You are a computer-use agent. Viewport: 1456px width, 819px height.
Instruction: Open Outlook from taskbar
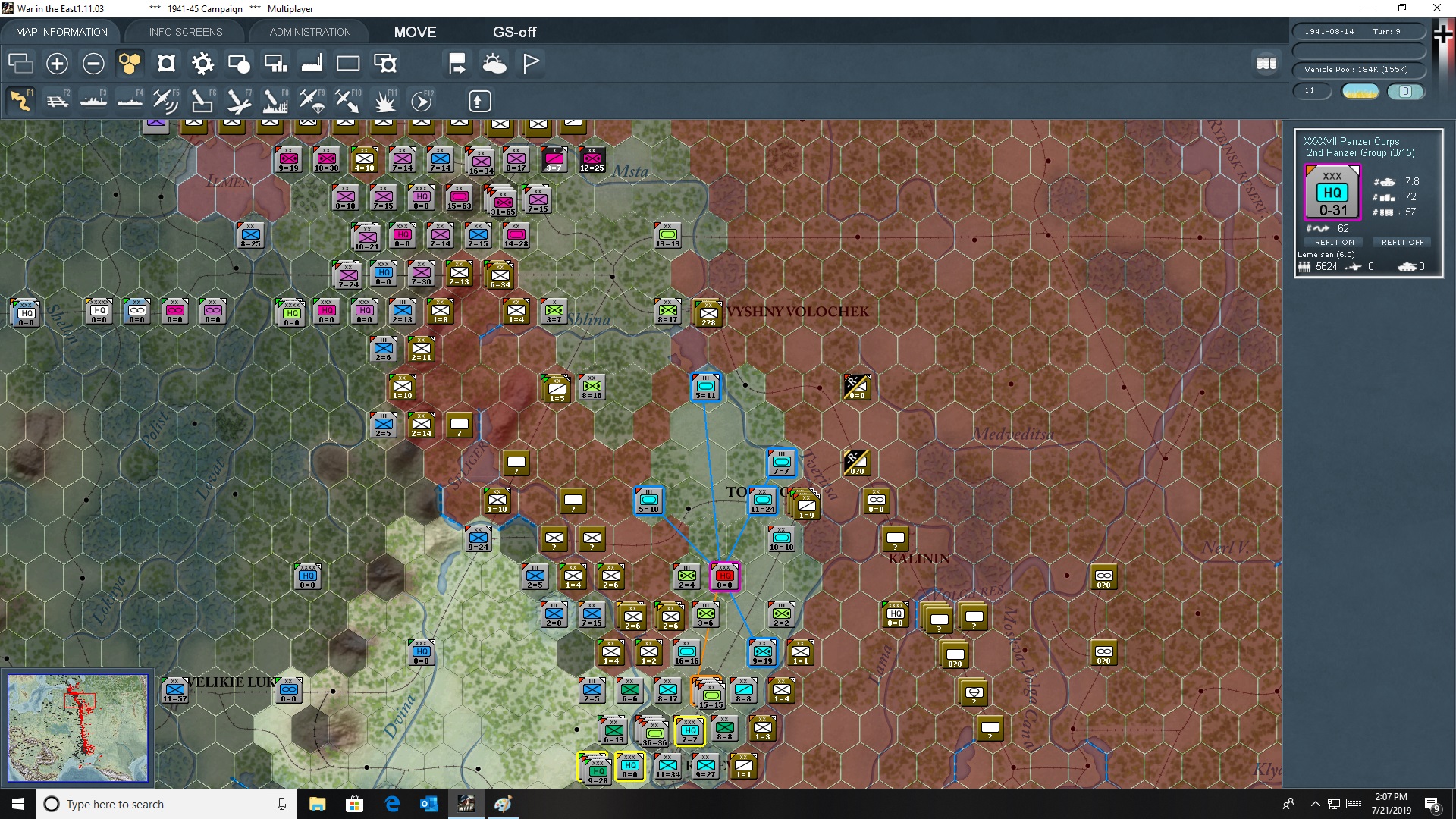pyautogui.click(x=429, y=804)
